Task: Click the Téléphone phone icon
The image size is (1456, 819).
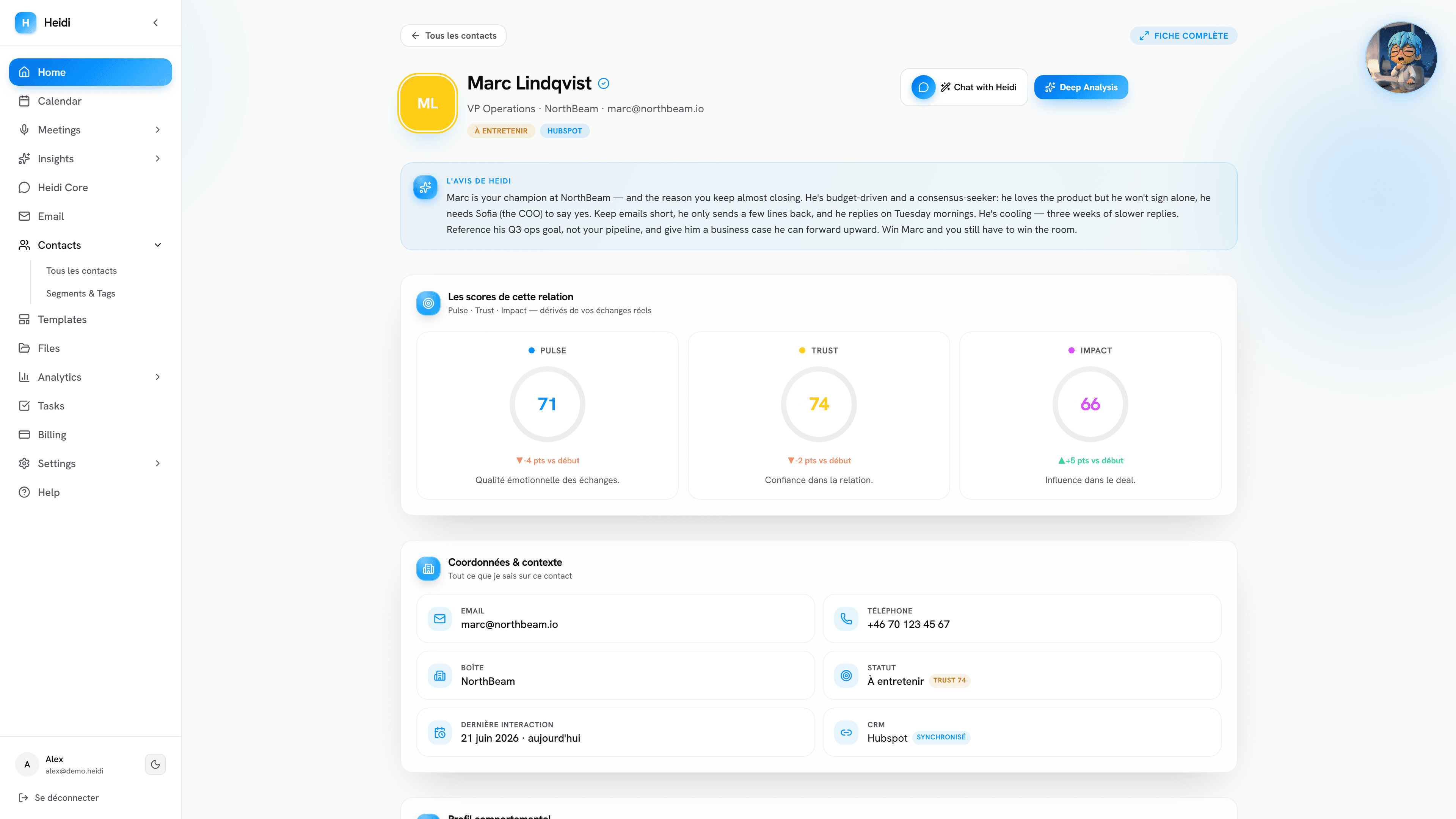Action: [846, 619]
